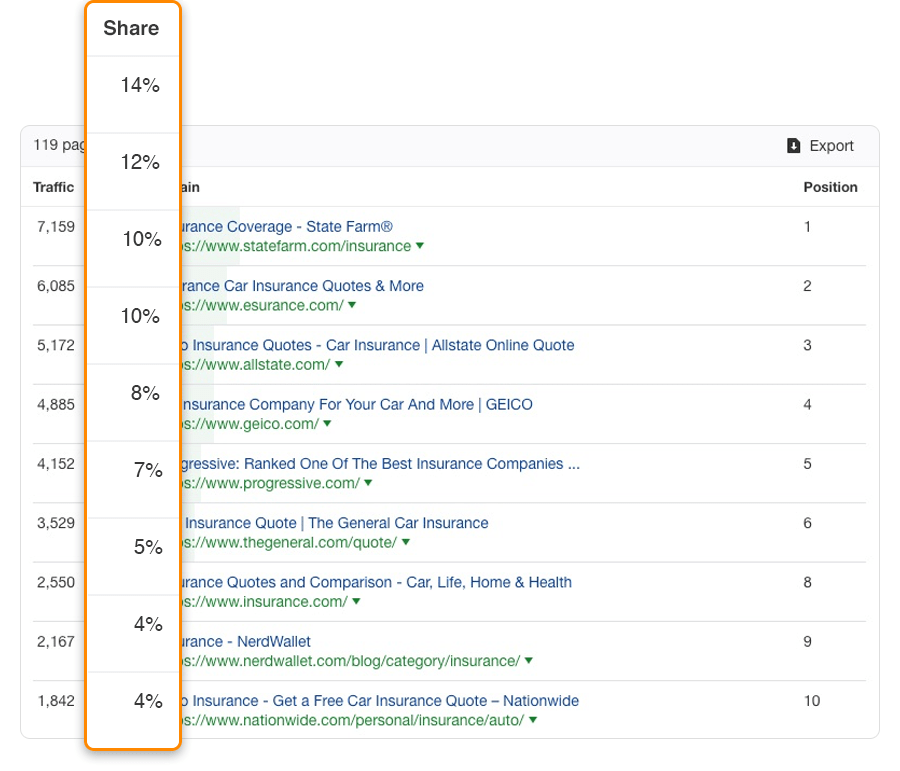Open the GEICO page title link

tap(357, 405)
